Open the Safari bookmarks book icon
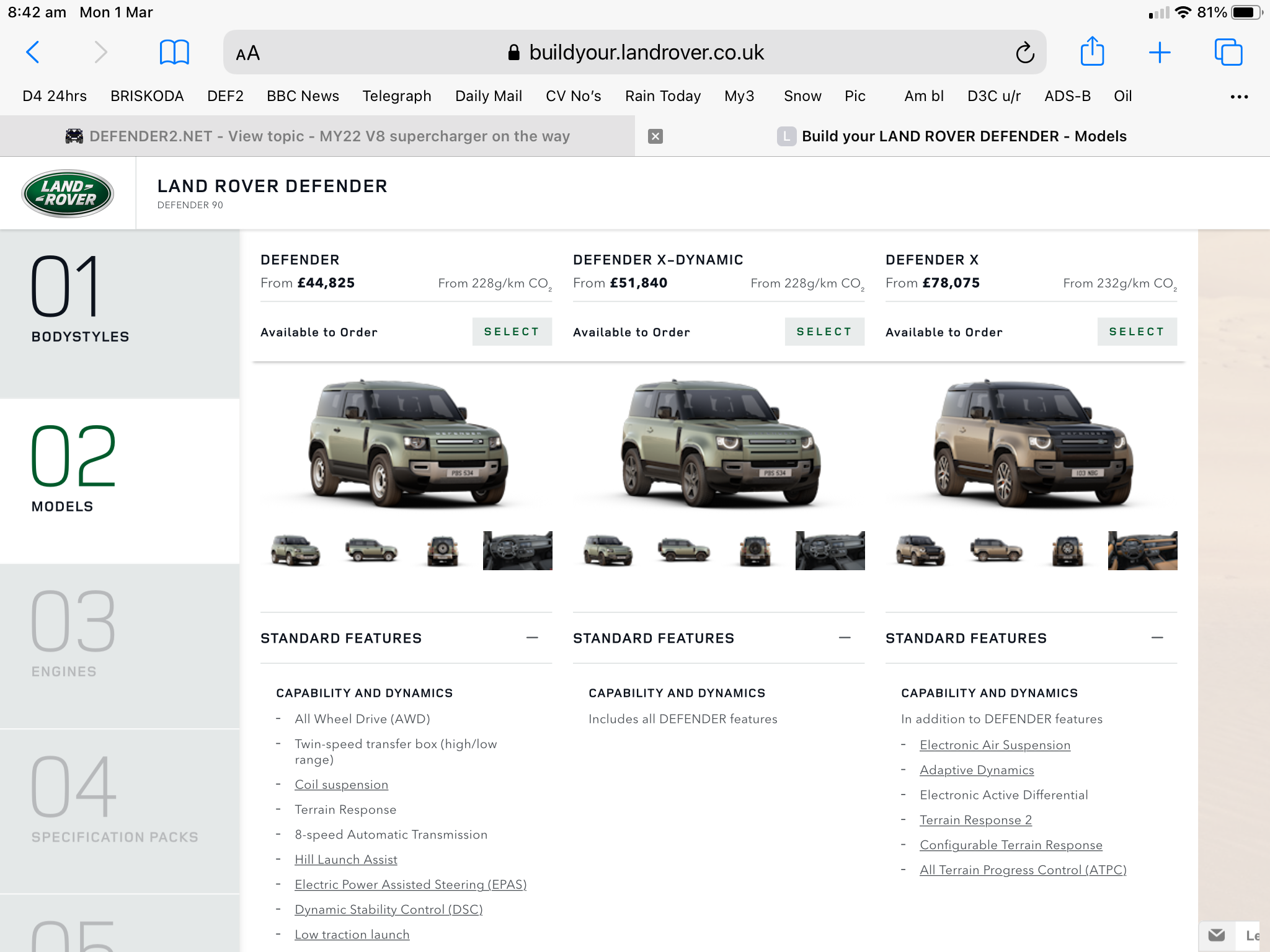The width and height of the screenshot is (1270, 952). tap(174, 52)
